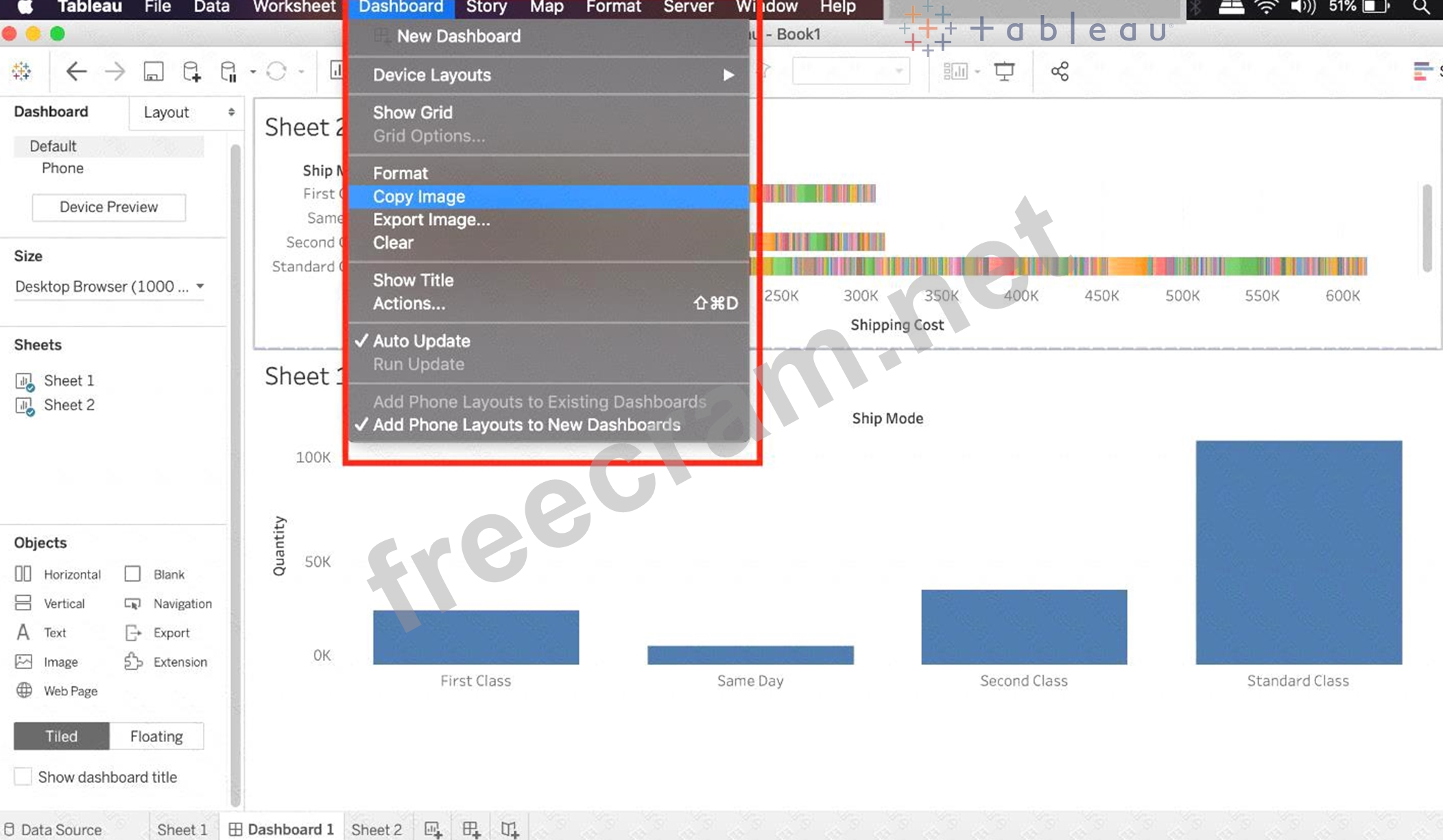Image resolution: width=1443 pixels, height=840 pixels.
Task: Click the new worksheet tab icon
Action: coord(433,829)
